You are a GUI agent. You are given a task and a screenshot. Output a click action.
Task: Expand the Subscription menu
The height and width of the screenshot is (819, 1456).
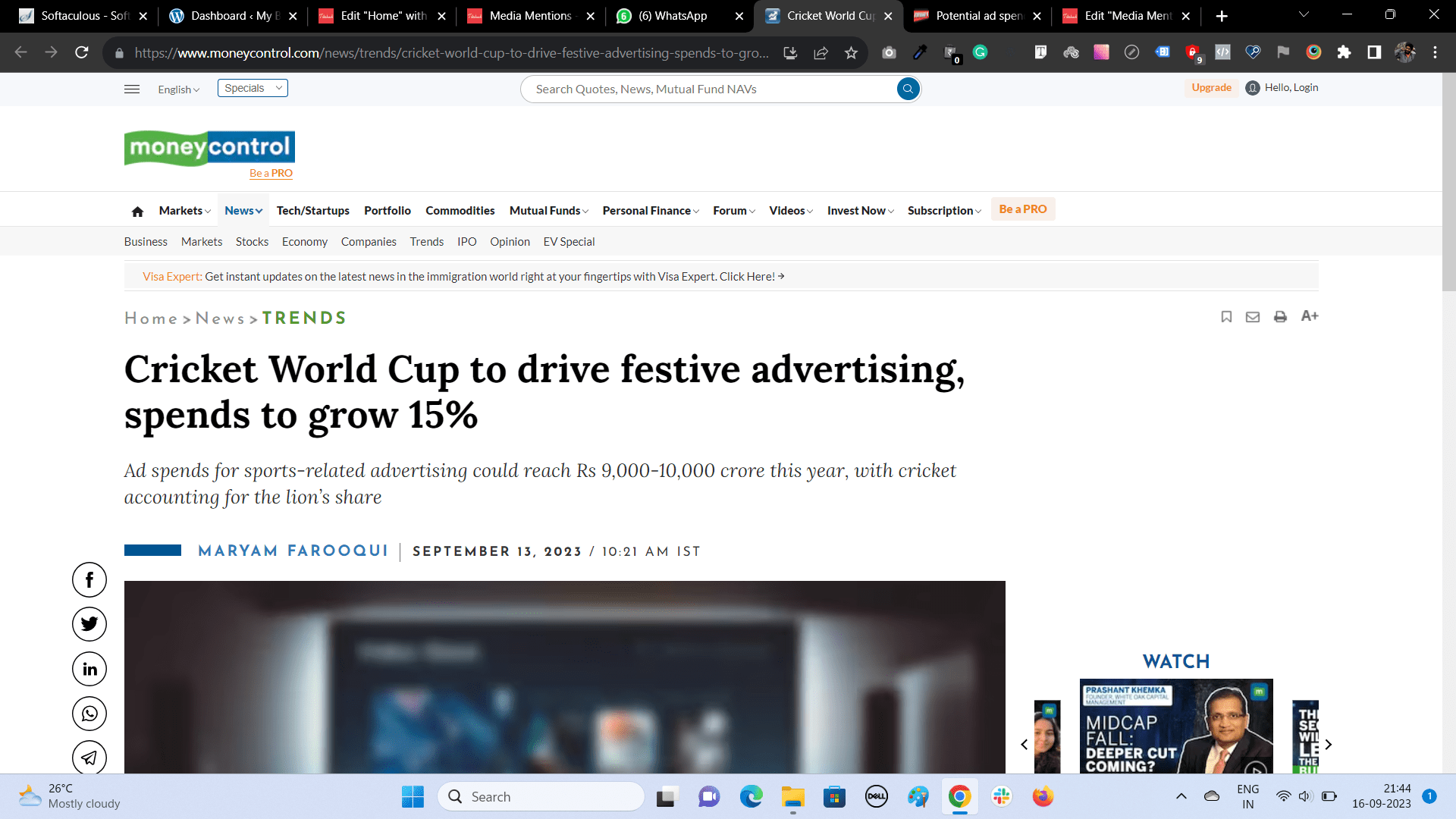(944, 211)
